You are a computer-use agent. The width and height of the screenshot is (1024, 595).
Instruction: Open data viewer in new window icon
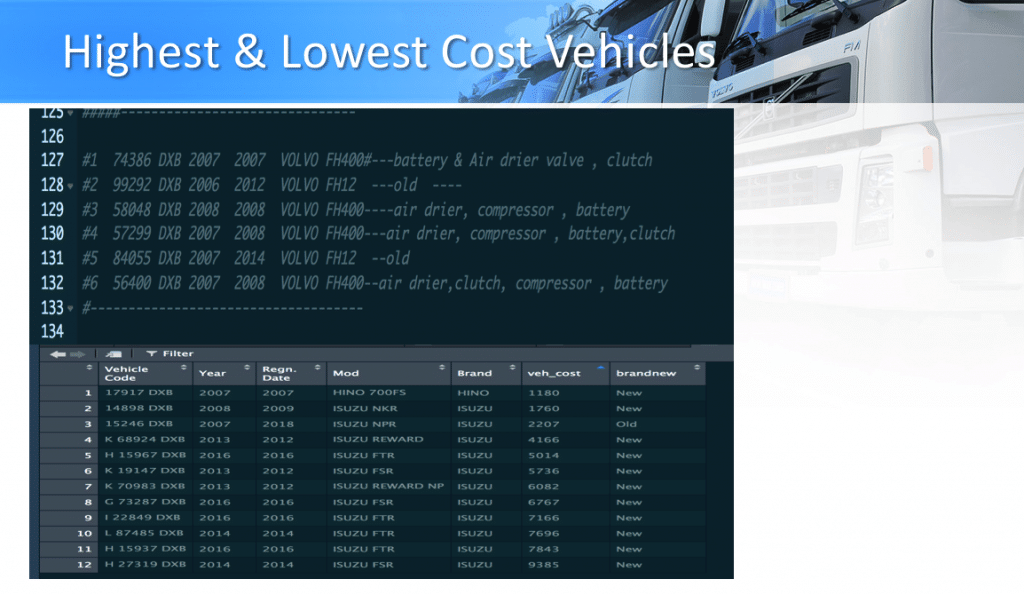(x=114, y=354)
